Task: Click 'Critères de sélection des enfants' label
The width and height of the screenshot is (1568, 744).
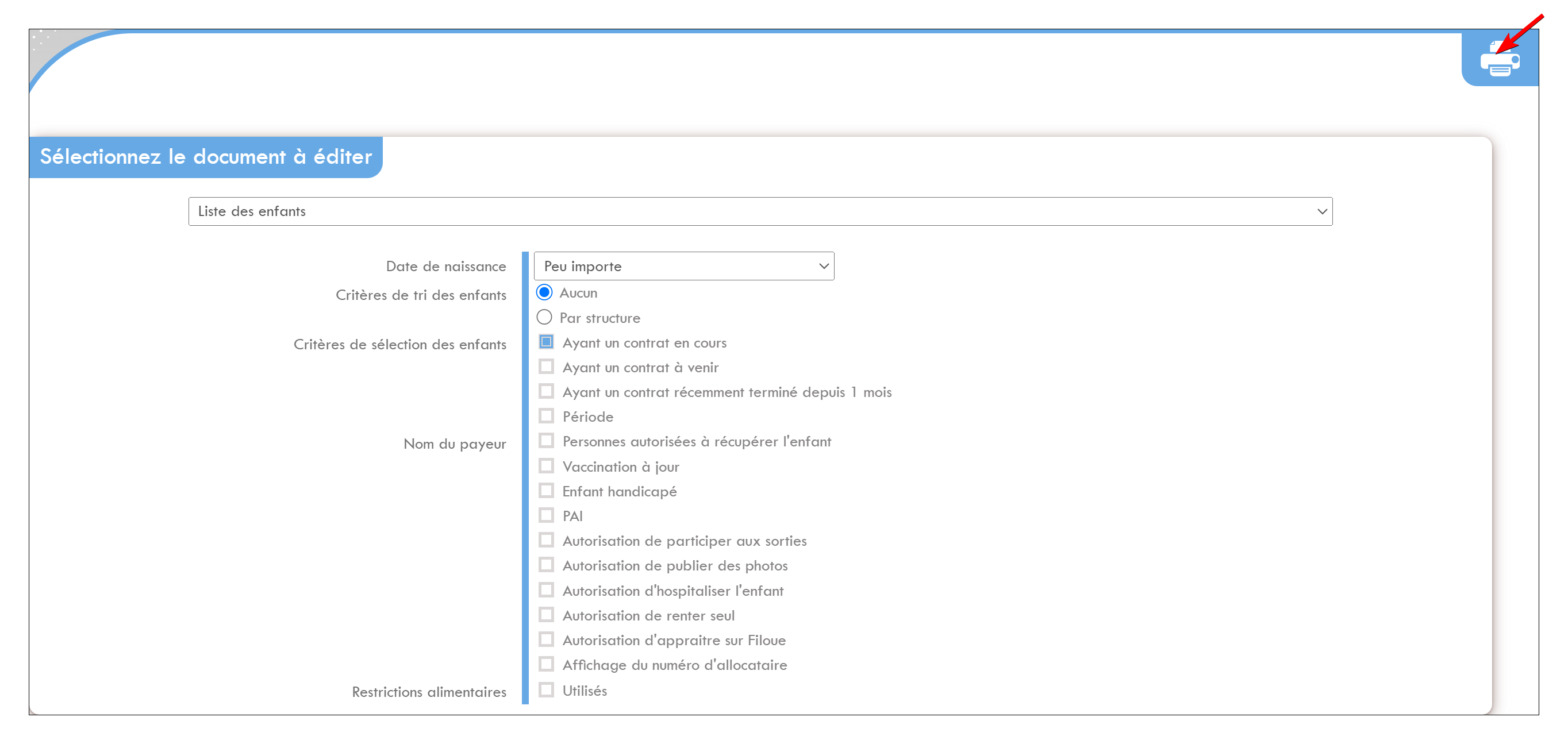Action: pos(399,344)
